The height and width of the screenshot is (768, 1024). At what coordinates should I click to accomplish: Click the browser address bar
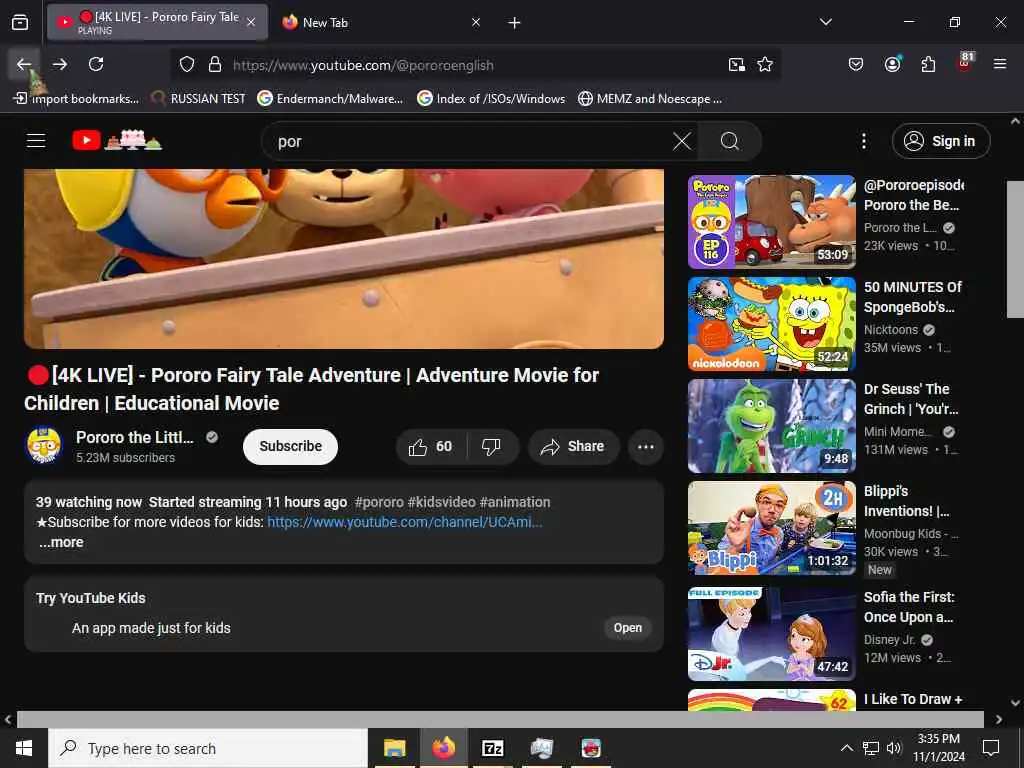pyautogui.click(x=477, y=65)
